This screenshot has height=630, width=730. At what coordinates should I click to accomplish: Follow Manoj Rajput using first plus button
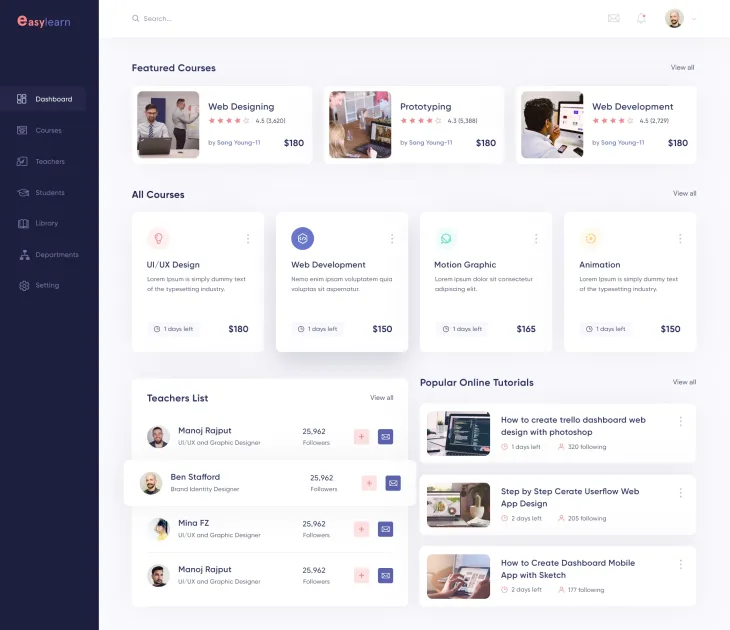pyautogui.click(x=361, y=437)
